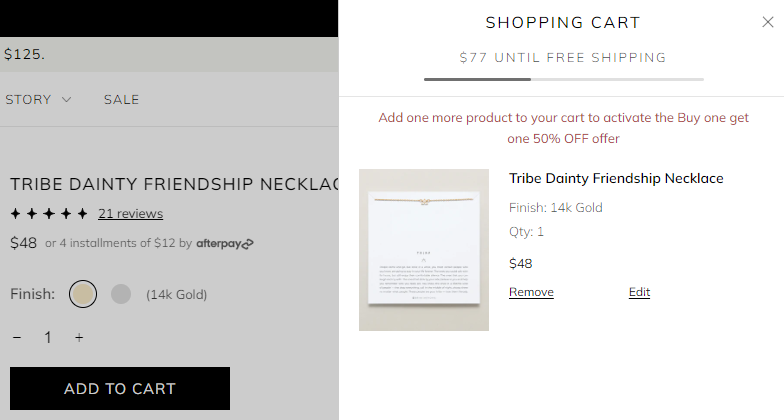
Task: Open the 21 reviews link
Action: (x=130, y=214)
